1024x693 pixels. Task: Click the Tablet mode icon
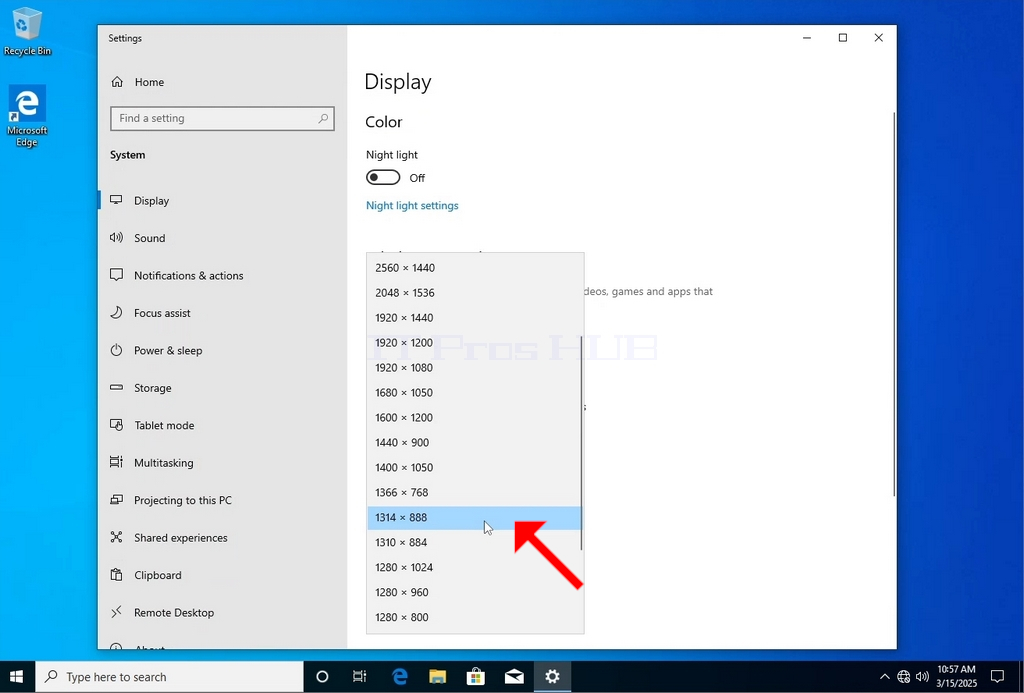coord(116,425)
